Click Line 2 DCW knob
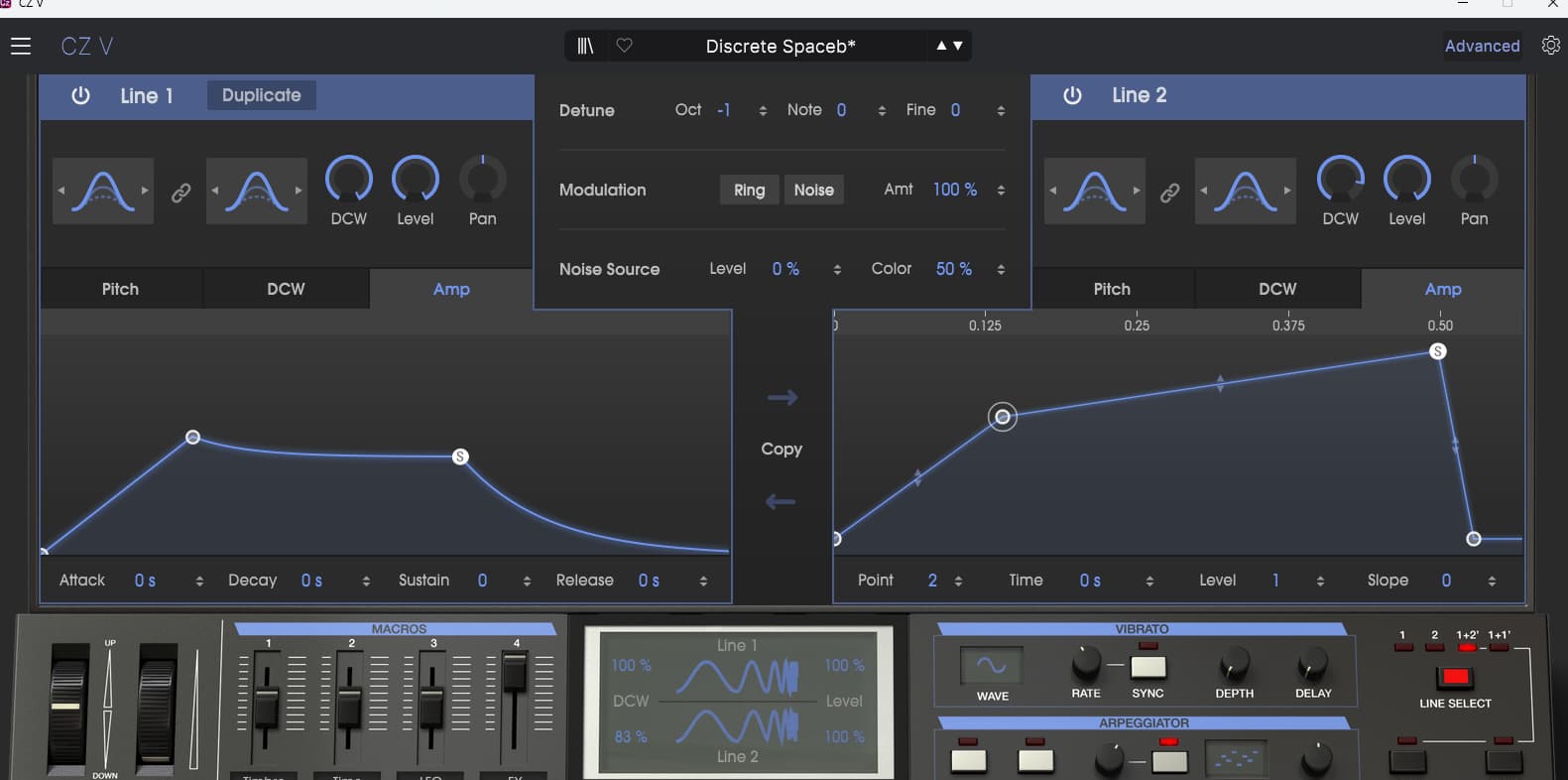Image resolution: width=1568 pixels, height=780 pixels. 1341,181
